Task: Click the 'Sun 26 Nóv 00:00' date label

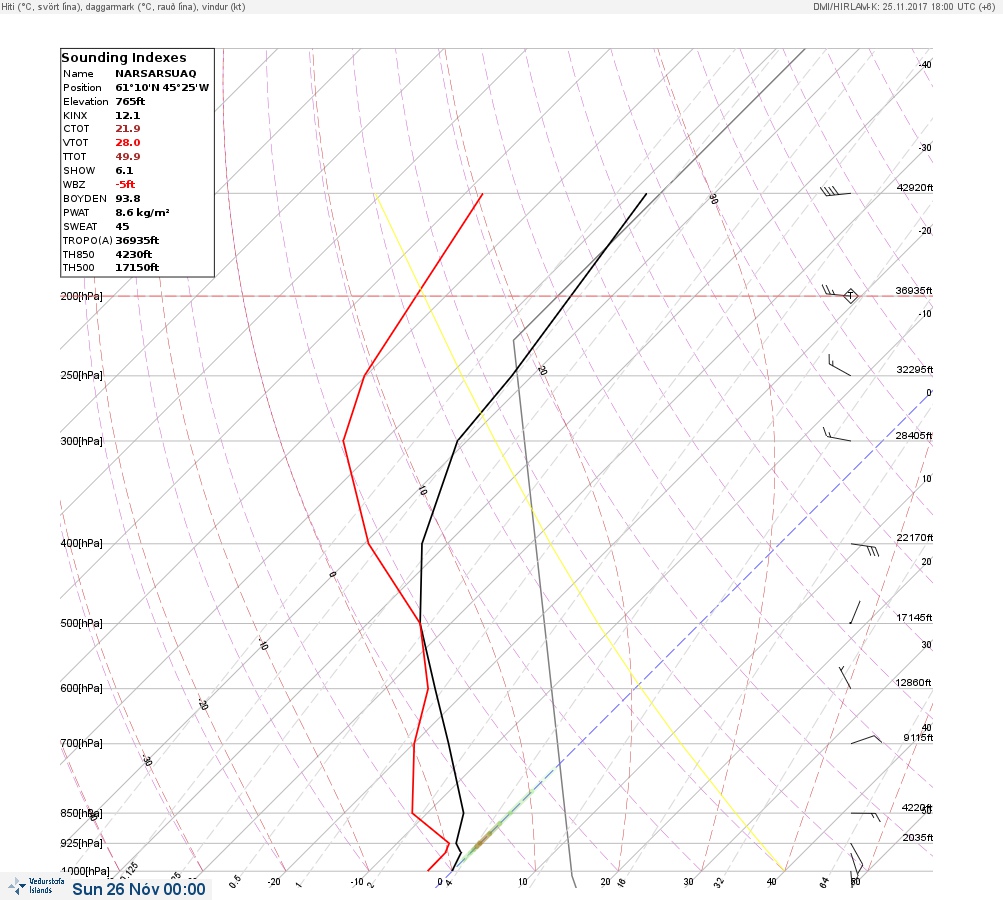Action: click(x=139, y=889)
